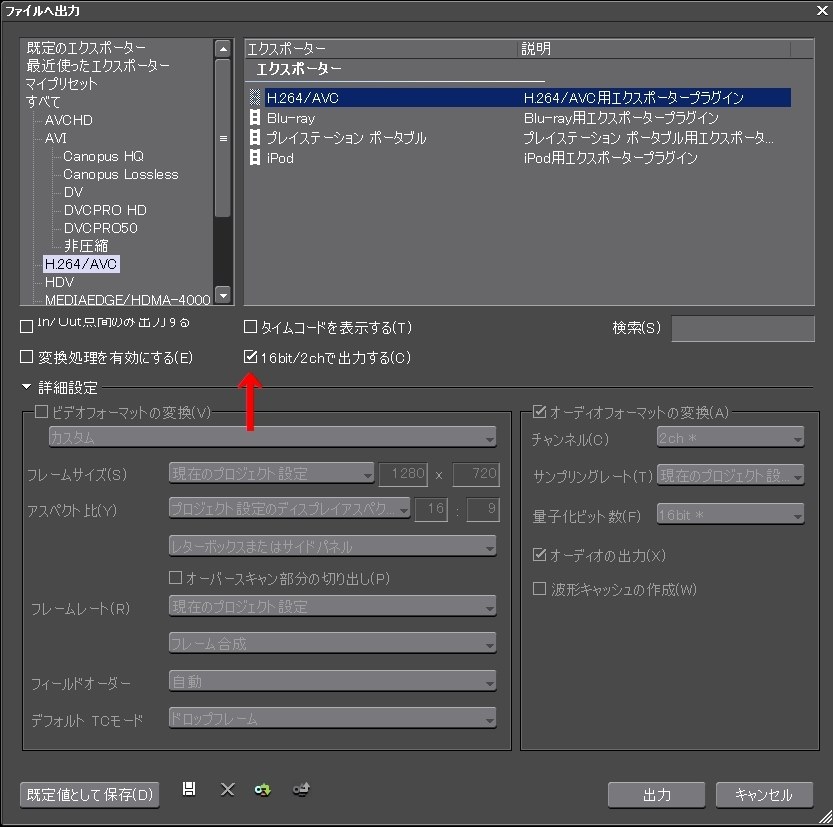
Task: Click the 出力 button
Action: (x=657, y=795)
